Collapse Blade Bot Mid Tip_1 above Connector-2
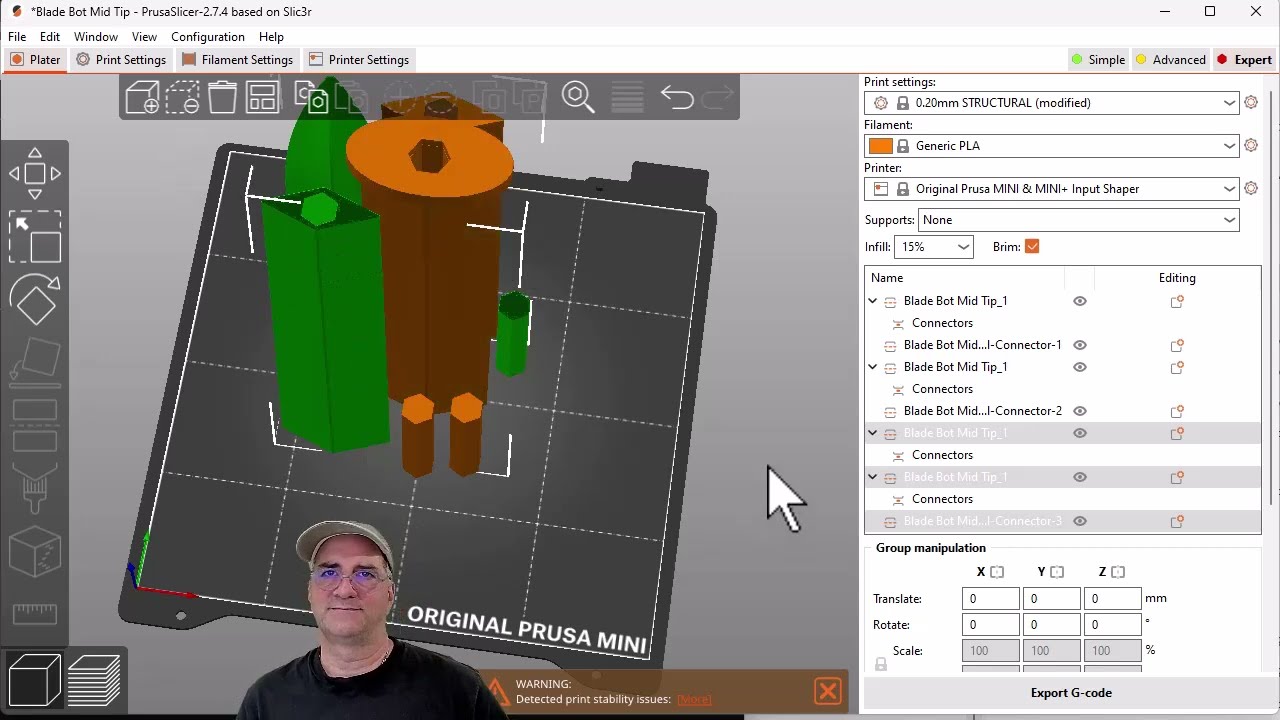Image resolution: width=1280 pixels, height=720 pixels. 873,367
